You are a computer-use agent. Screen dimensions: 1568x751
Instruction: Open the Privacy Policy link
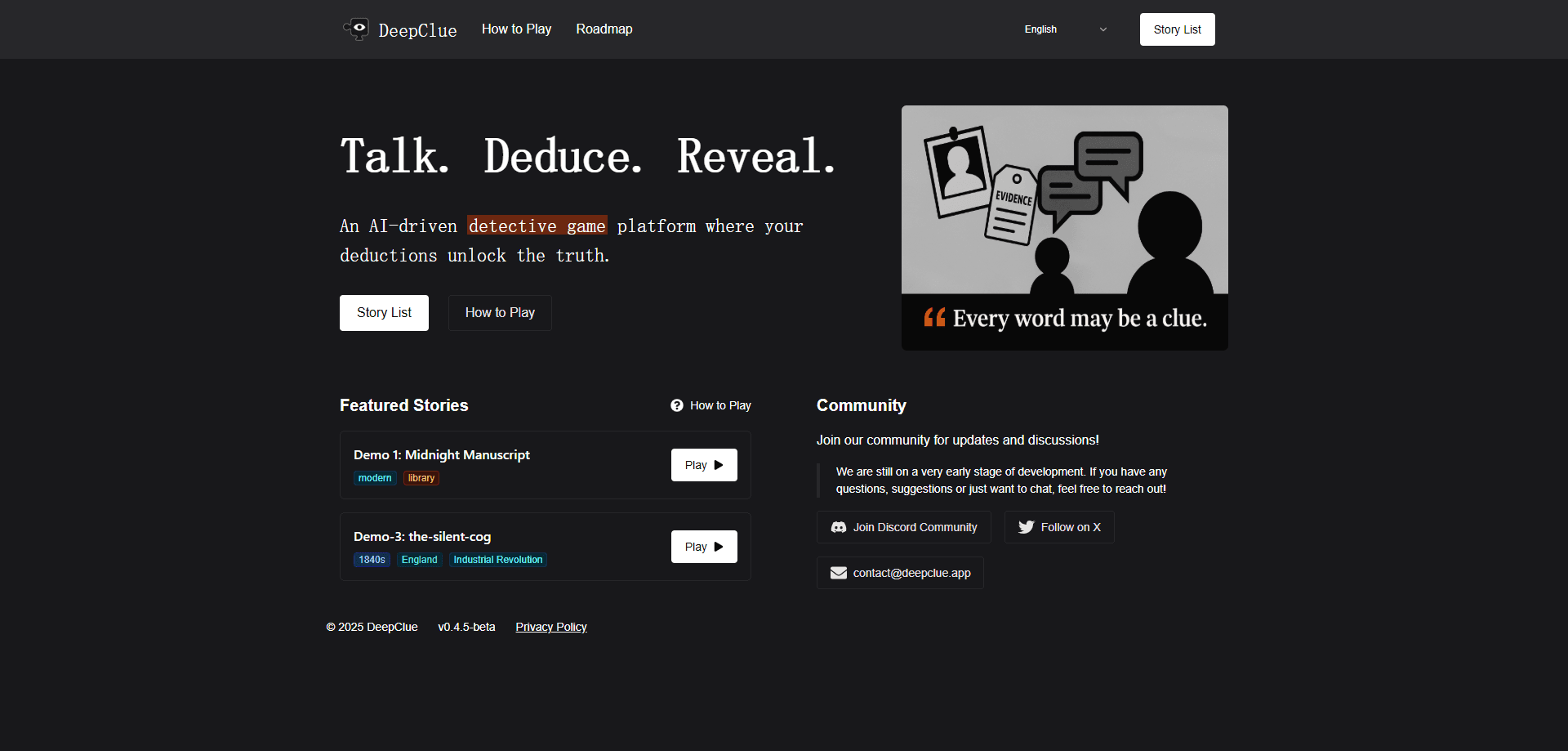[x=551, y=627]
